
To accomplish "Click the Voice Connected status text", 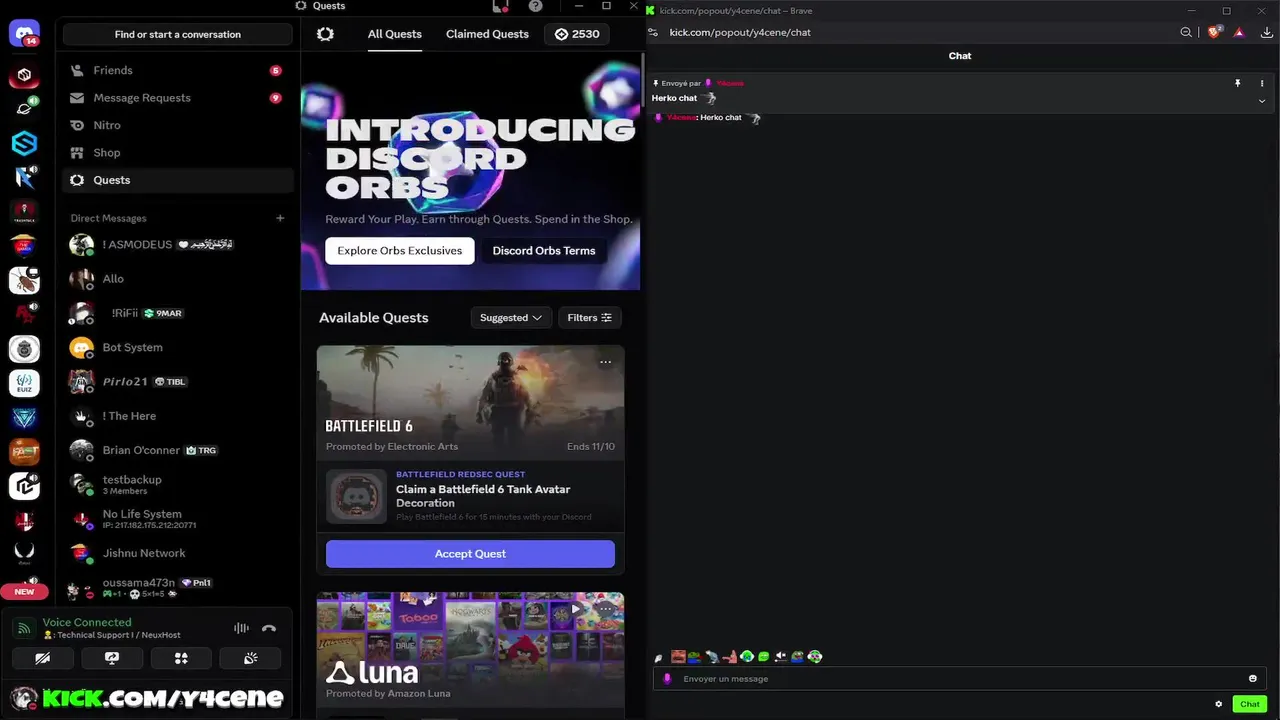I will 87,622.
